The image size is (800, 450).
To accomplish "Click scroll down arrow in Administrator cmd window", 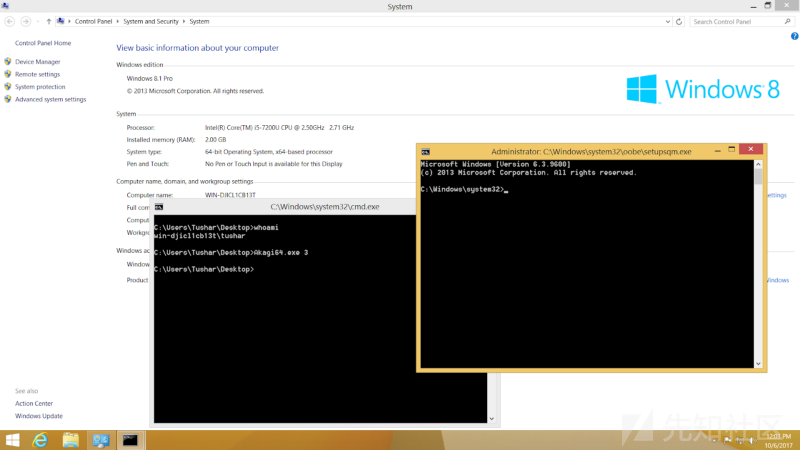I will click(758, 364).
